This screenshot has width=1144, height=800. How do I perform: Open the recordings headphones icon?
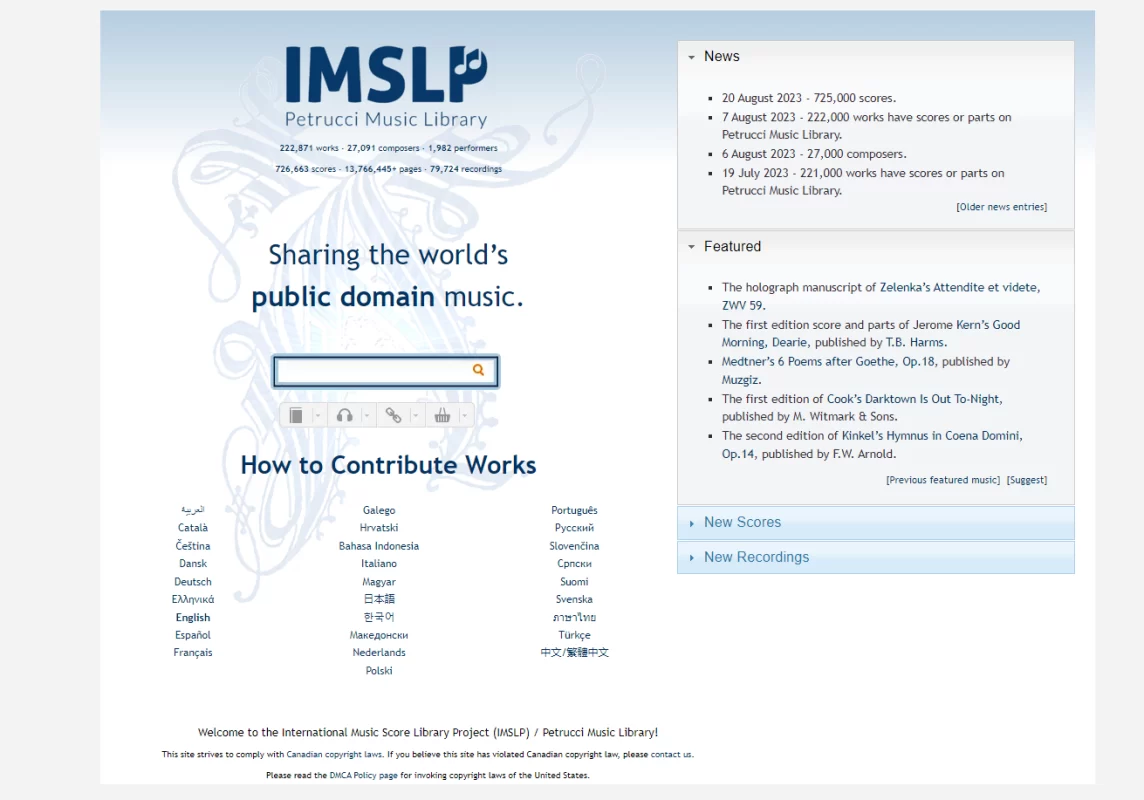pos(344,416)
